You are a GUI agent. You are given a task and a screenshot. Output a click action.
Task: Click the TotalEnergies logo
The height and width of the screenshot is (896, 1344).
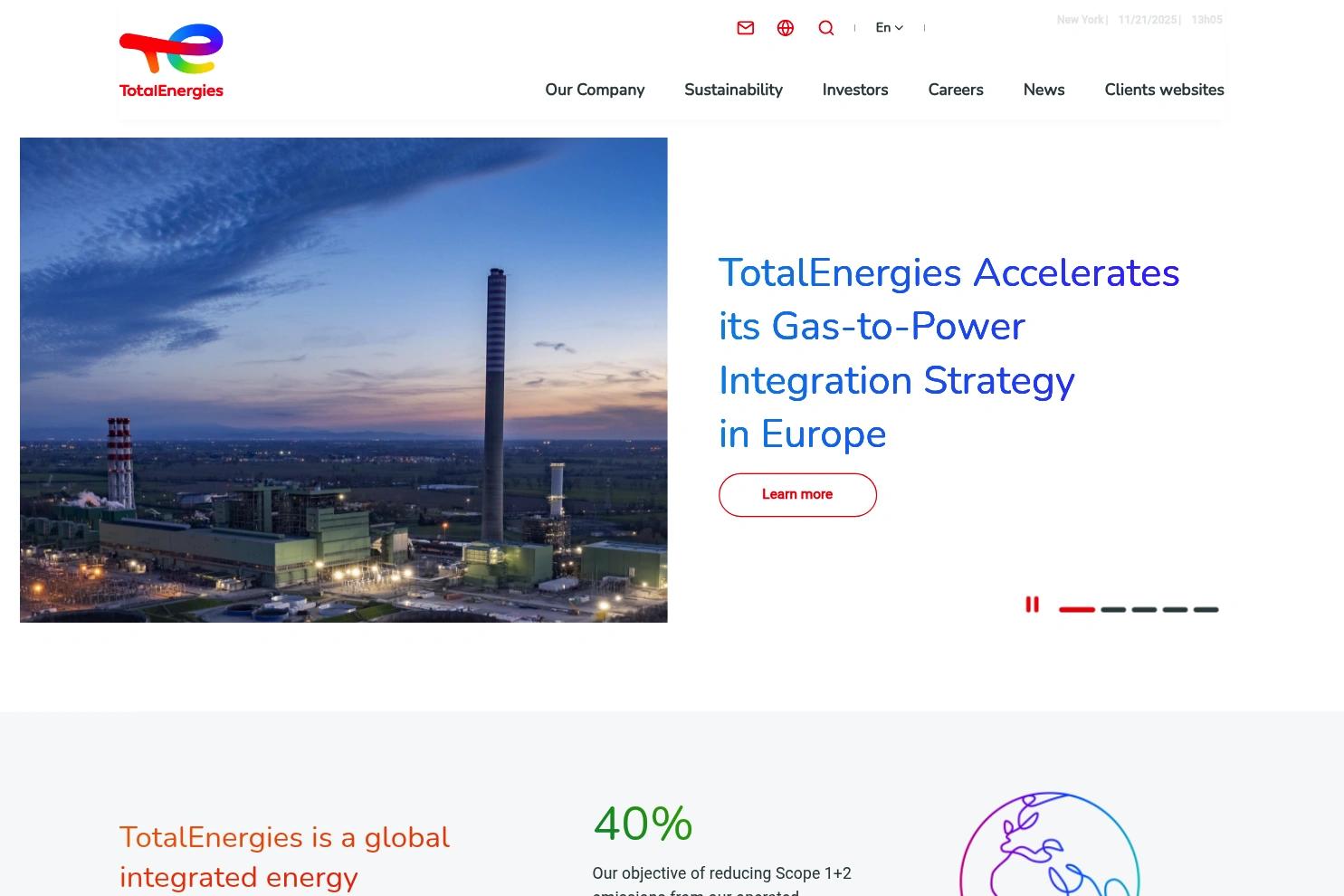171,62
